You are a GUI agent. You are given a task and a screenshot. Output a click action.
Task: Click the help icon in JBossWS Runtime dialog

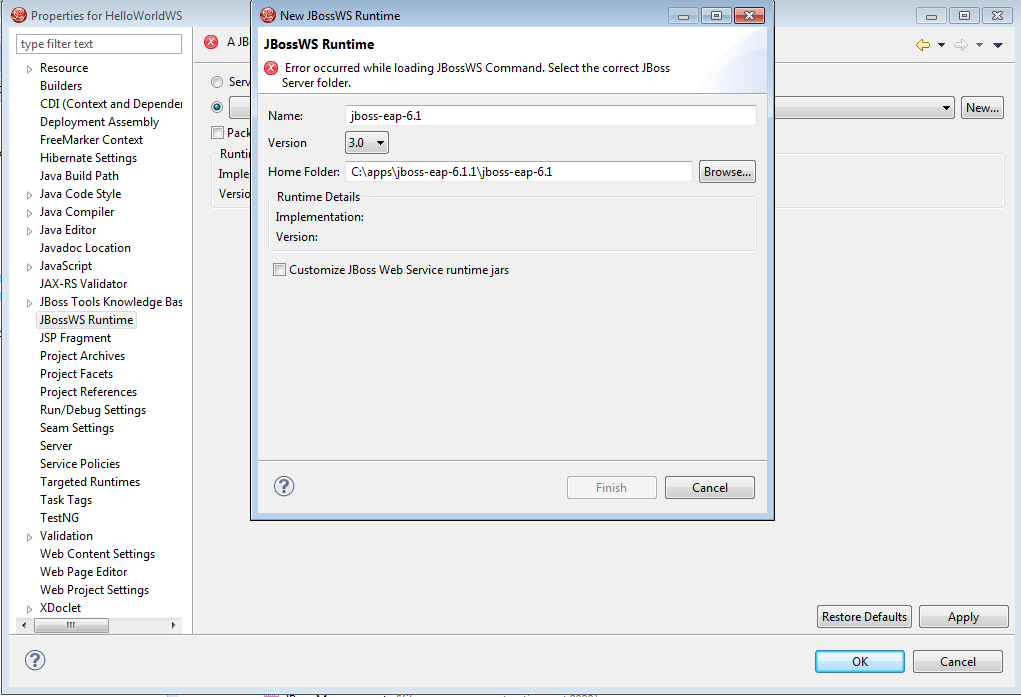[x=284, y=487]
